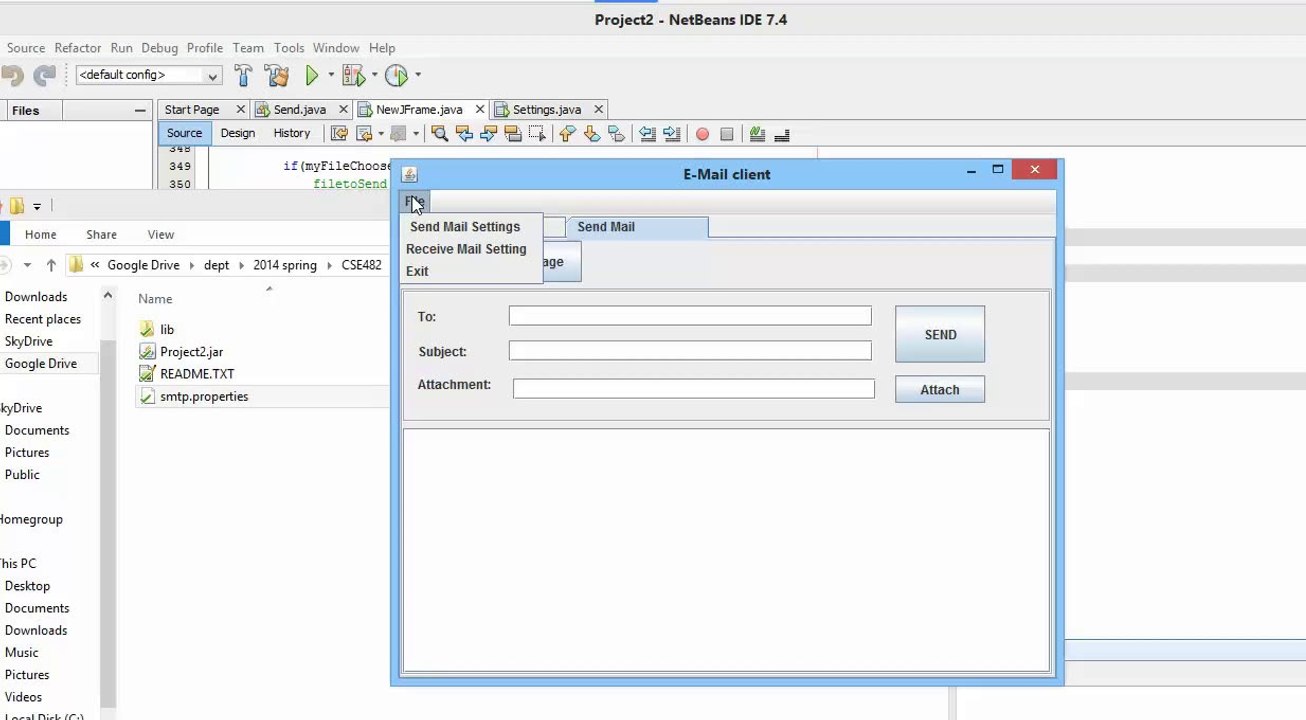This screenshot has width=1306, height=720.
Task: Run the project with the green play icon
Action: click(312, 75)
